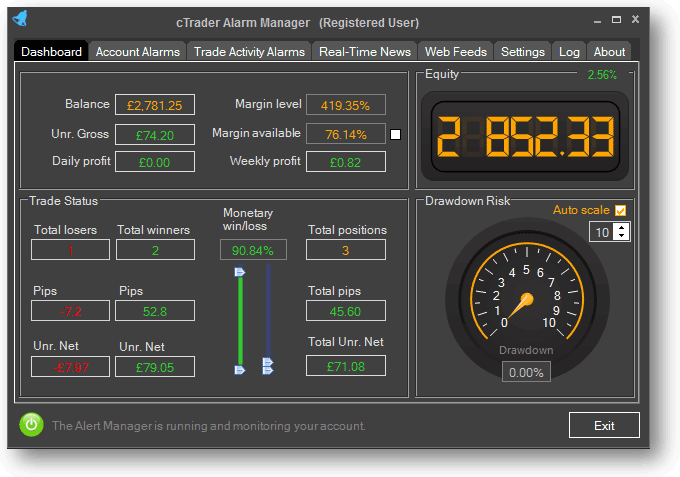Click the winners Pips value 52.8
Screen dimensions: 680x477
[155, 310]
